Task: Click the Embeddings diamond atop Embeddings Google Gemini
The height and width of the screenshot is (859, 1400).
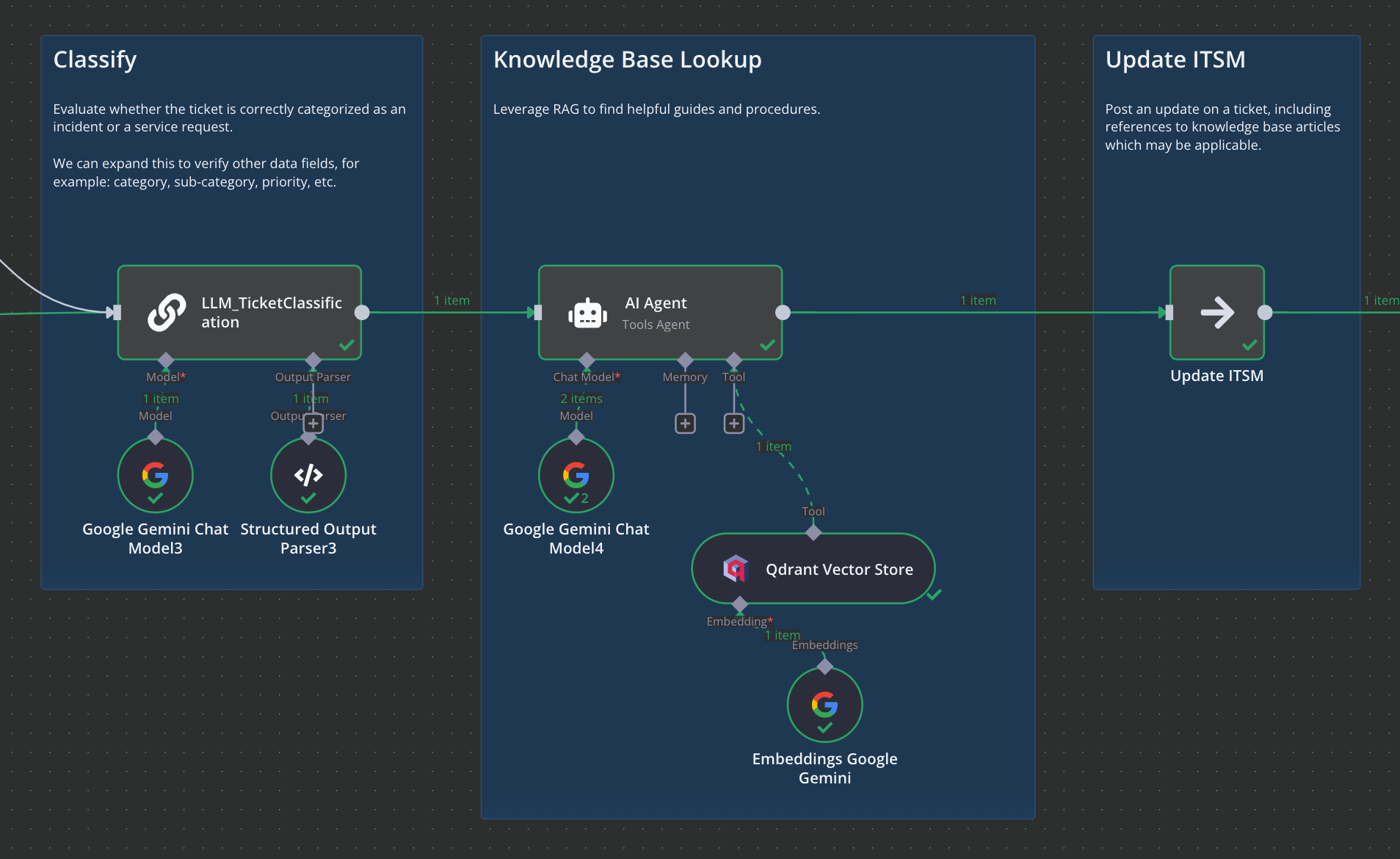Action: click(x=825, y=666)
